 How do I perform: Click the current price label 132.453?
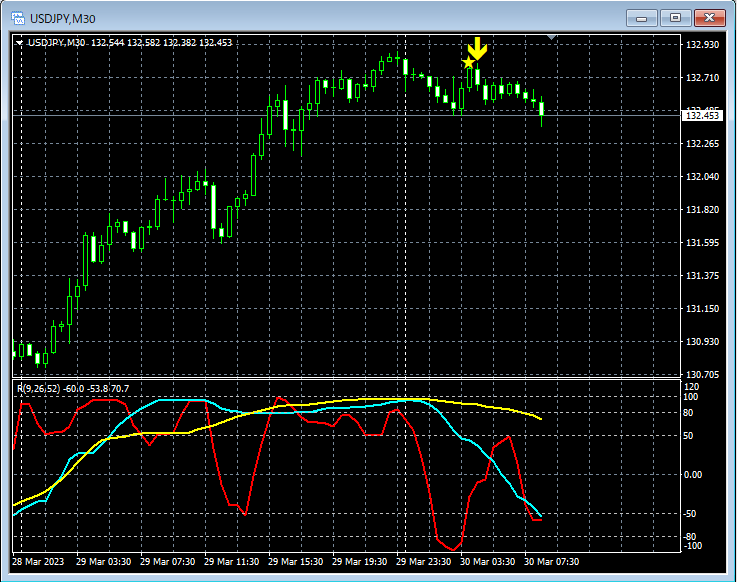[702, 115]
